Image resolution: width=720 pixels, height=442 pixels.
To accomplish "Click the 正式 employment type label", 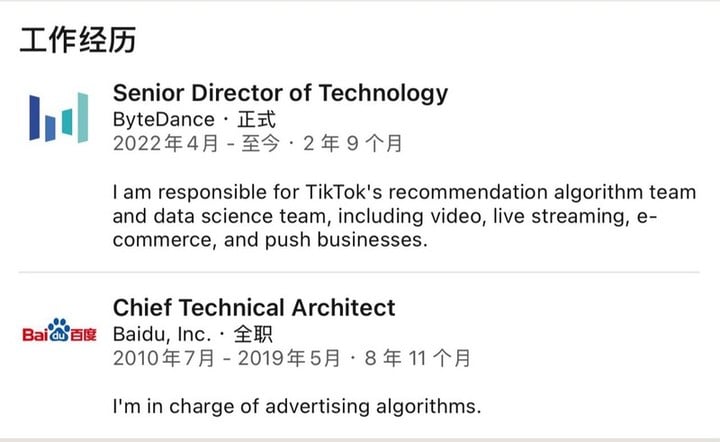I will click(x=256, y=120).
